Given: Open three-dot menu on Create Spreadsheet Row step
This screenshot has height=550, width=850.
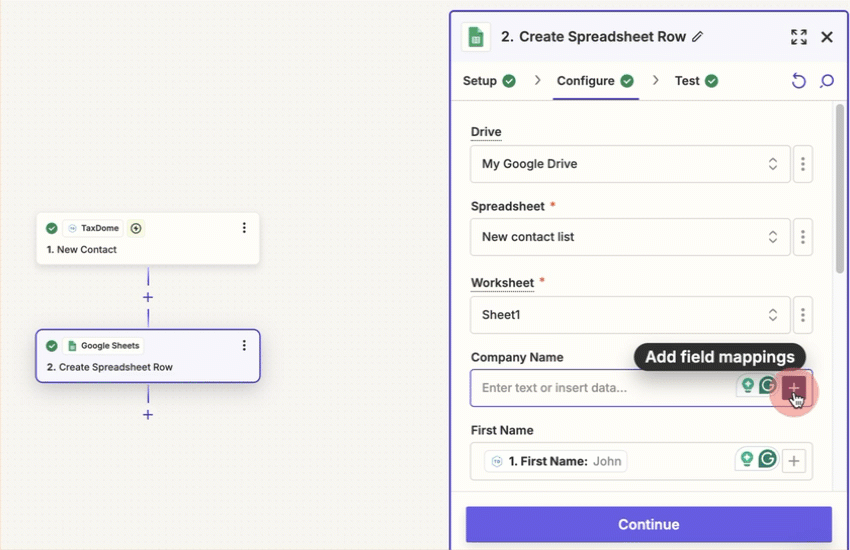Looking at the screenshot, I should [x=244, y=345].
